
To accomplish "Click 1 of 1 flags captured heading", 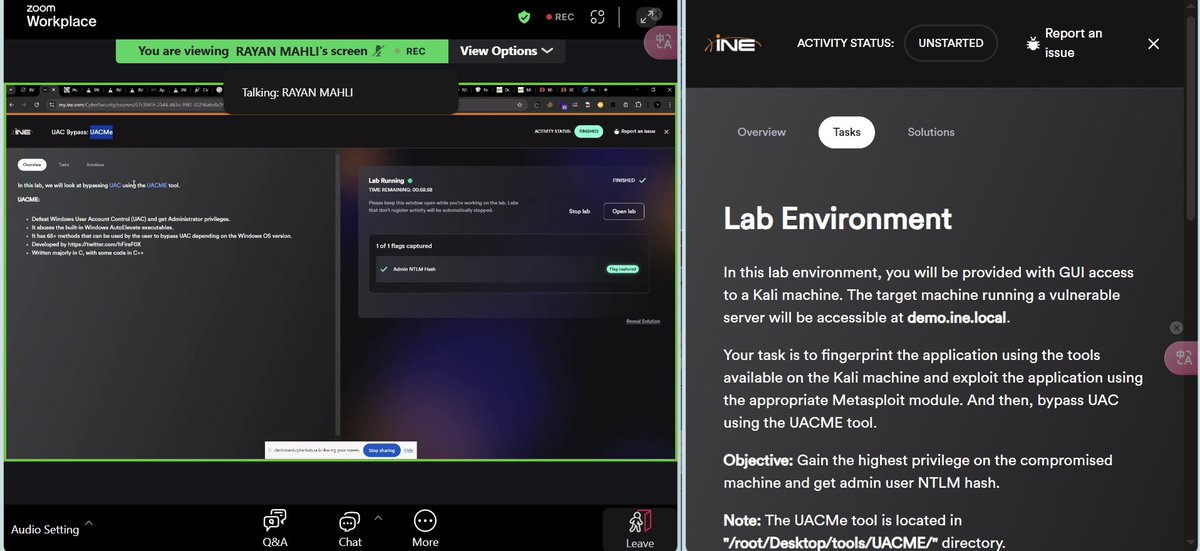I will pos(404,245).
